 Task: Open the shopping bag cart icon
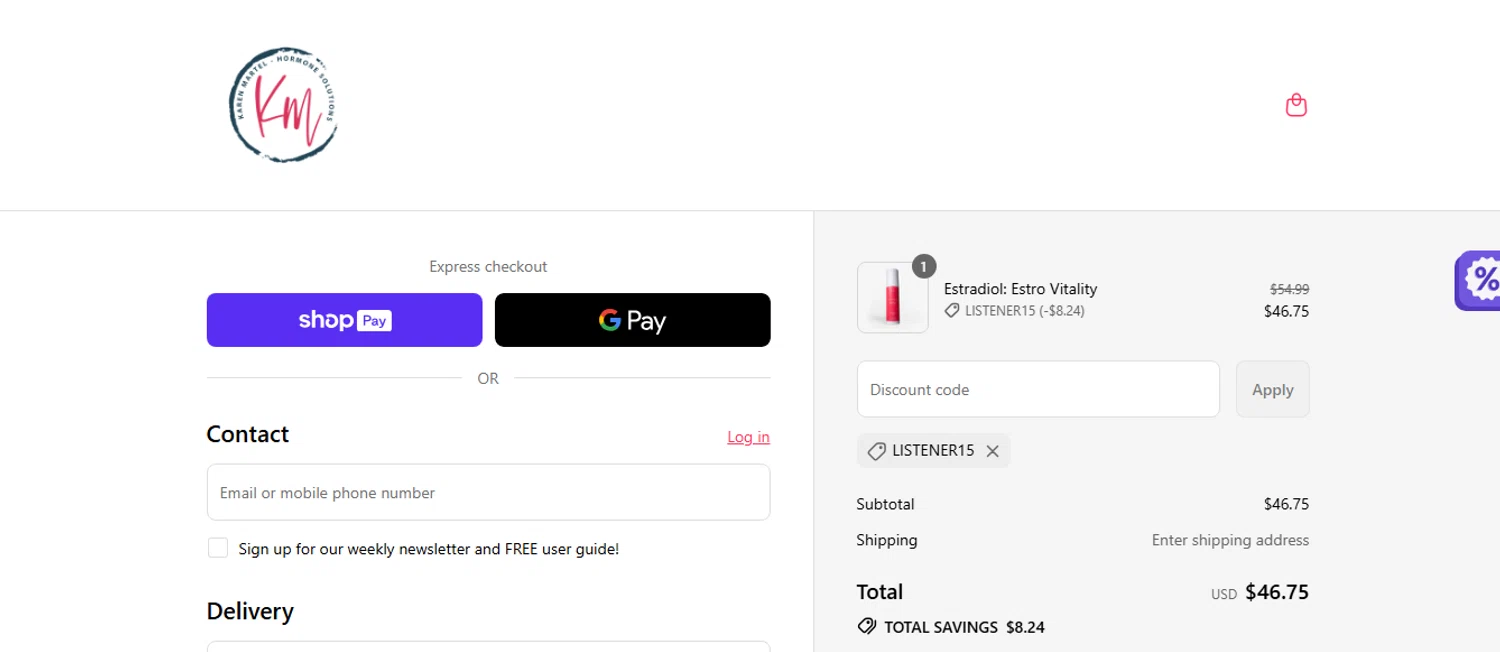coord(1296,105)
